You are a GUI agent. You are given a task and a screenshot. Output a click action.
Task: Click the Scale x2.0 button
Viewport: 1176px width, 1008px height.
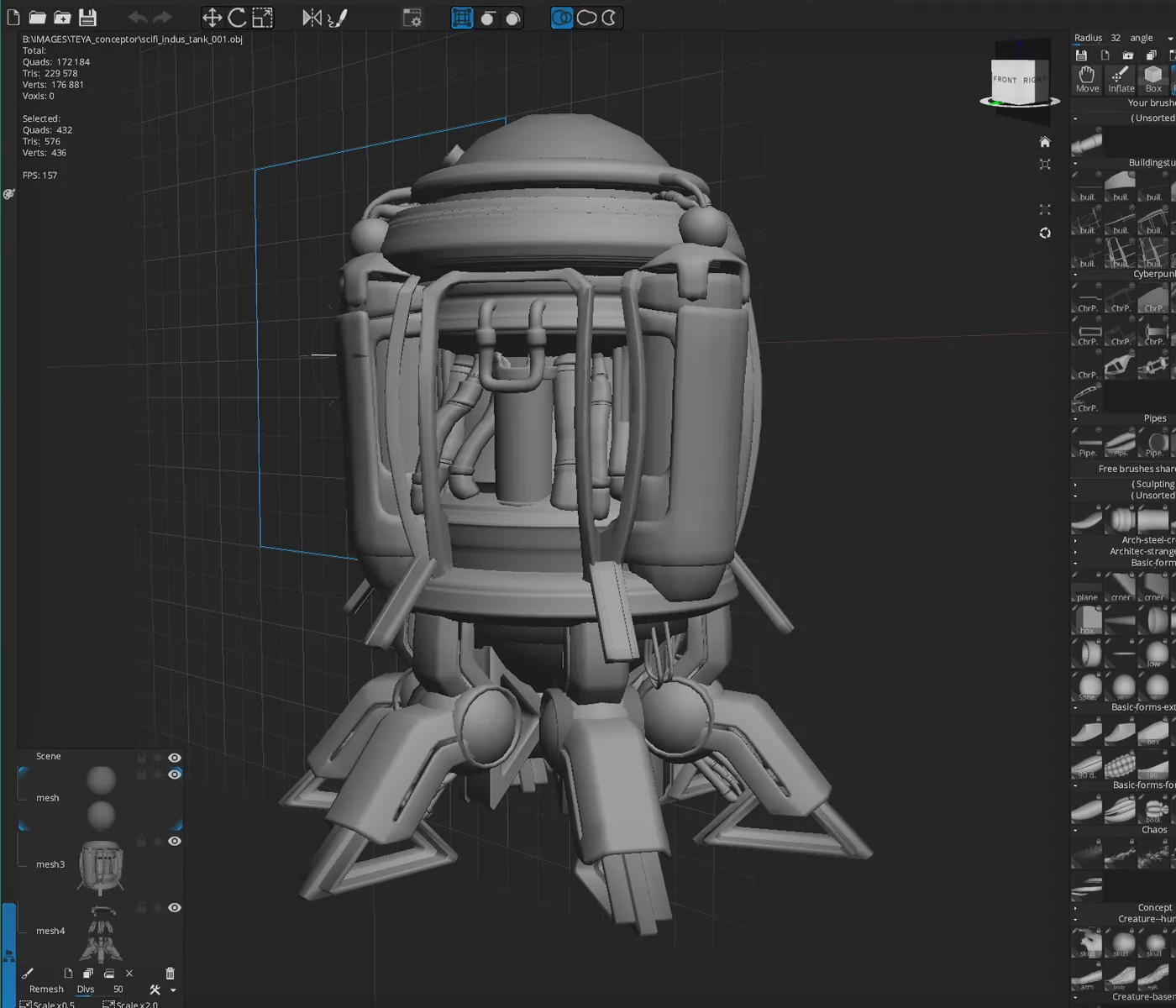tap(130, 1004)
